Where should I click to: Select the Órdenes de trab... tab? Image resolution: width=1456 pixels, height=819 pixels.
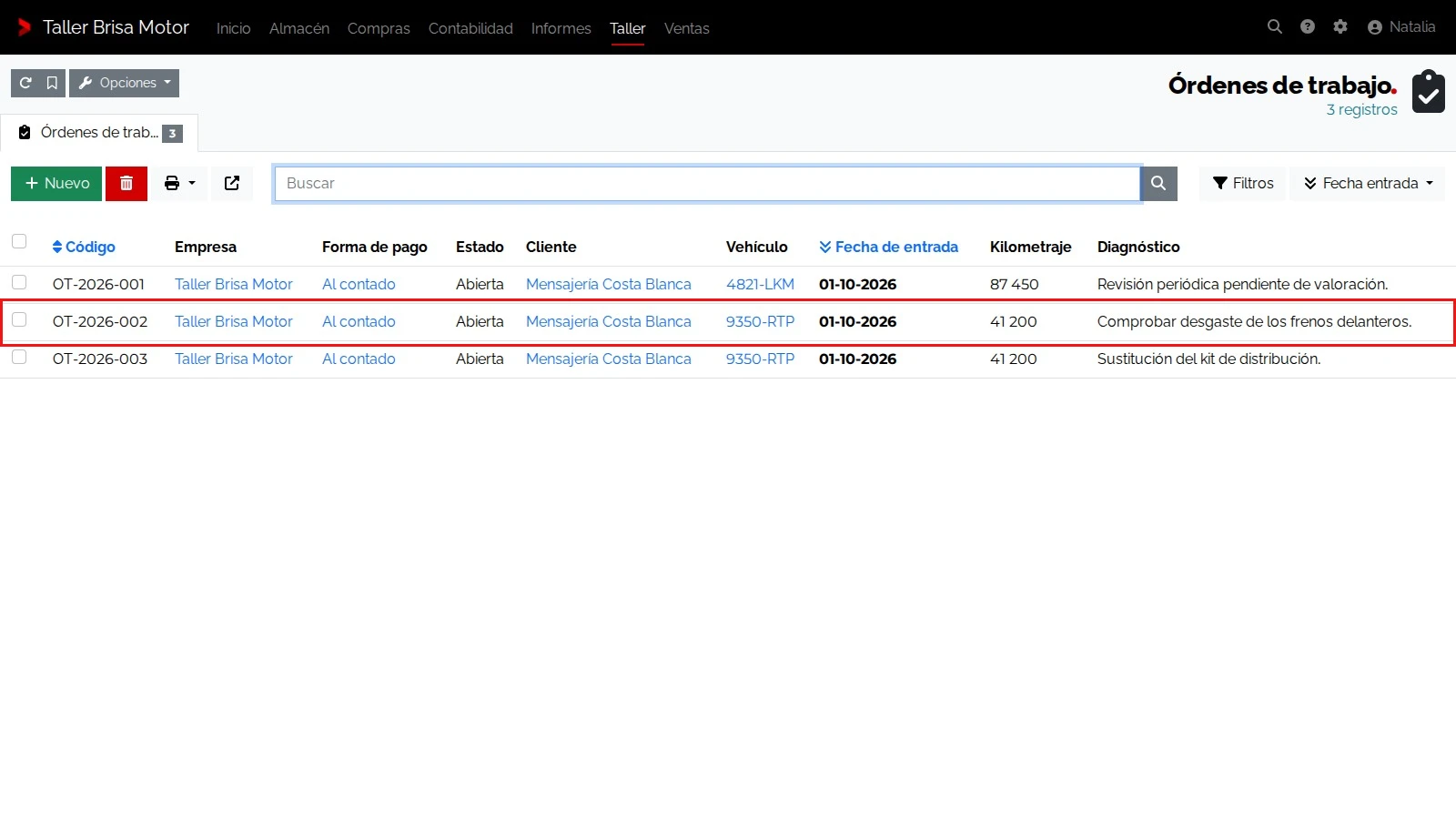coord(99,133)
